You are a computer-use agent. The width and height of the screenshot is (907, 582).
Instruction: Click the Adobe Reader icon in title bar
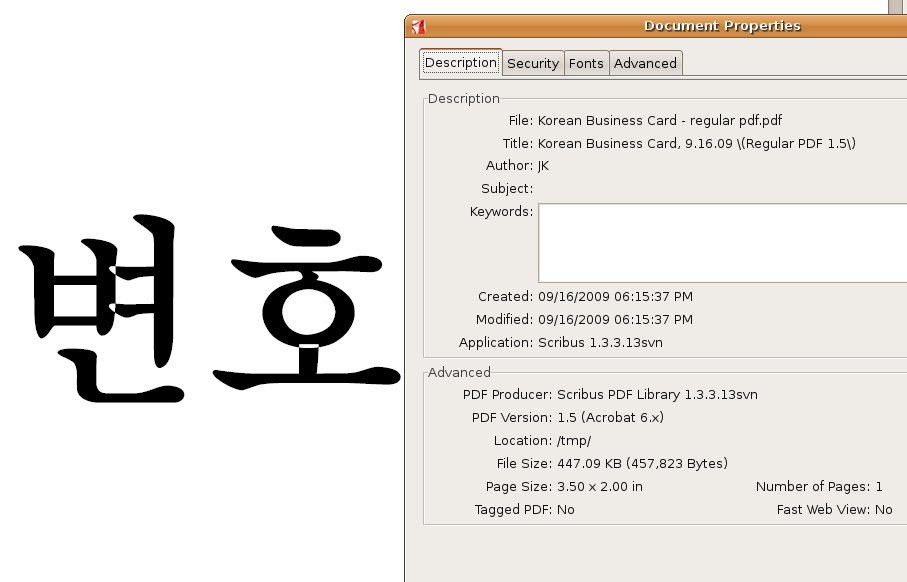419,26
